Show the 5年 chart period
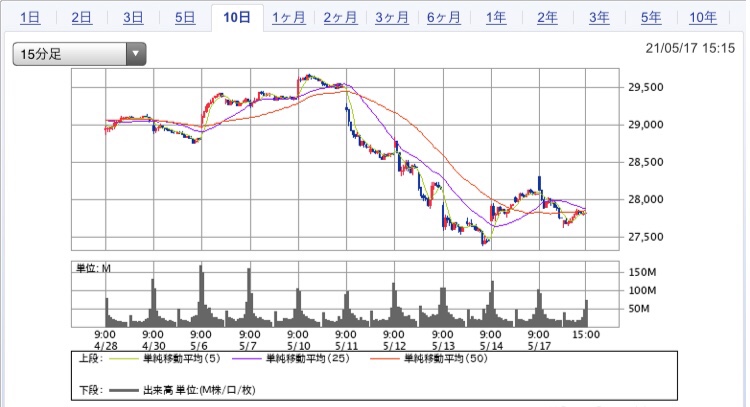 (x=651, y=18)
